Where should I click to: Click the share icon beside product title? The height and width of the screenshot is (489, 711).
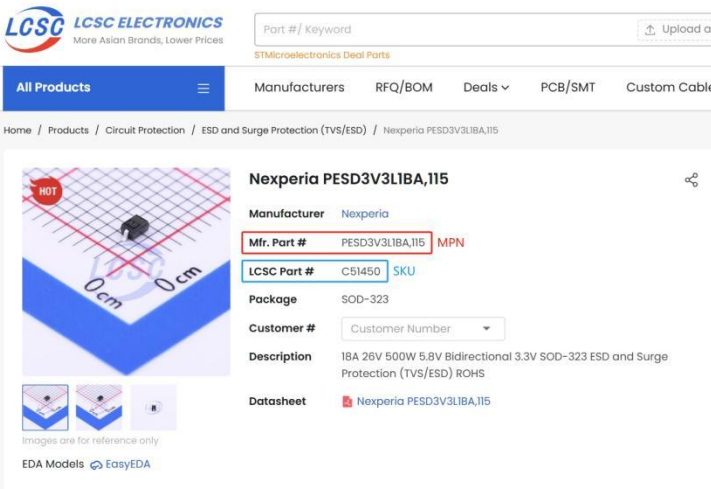click(691, 180)
